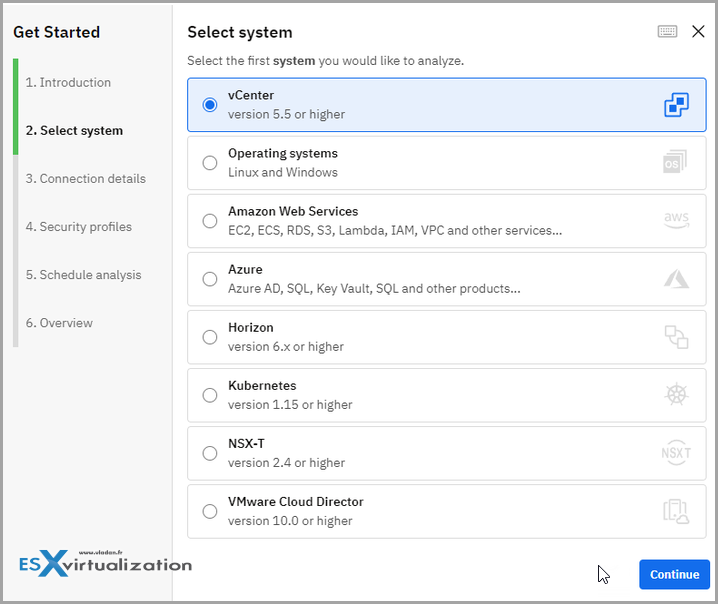Click the 'version 2.4 or higher' text
This screenshot has width=718, height=604.
(287, 463)
